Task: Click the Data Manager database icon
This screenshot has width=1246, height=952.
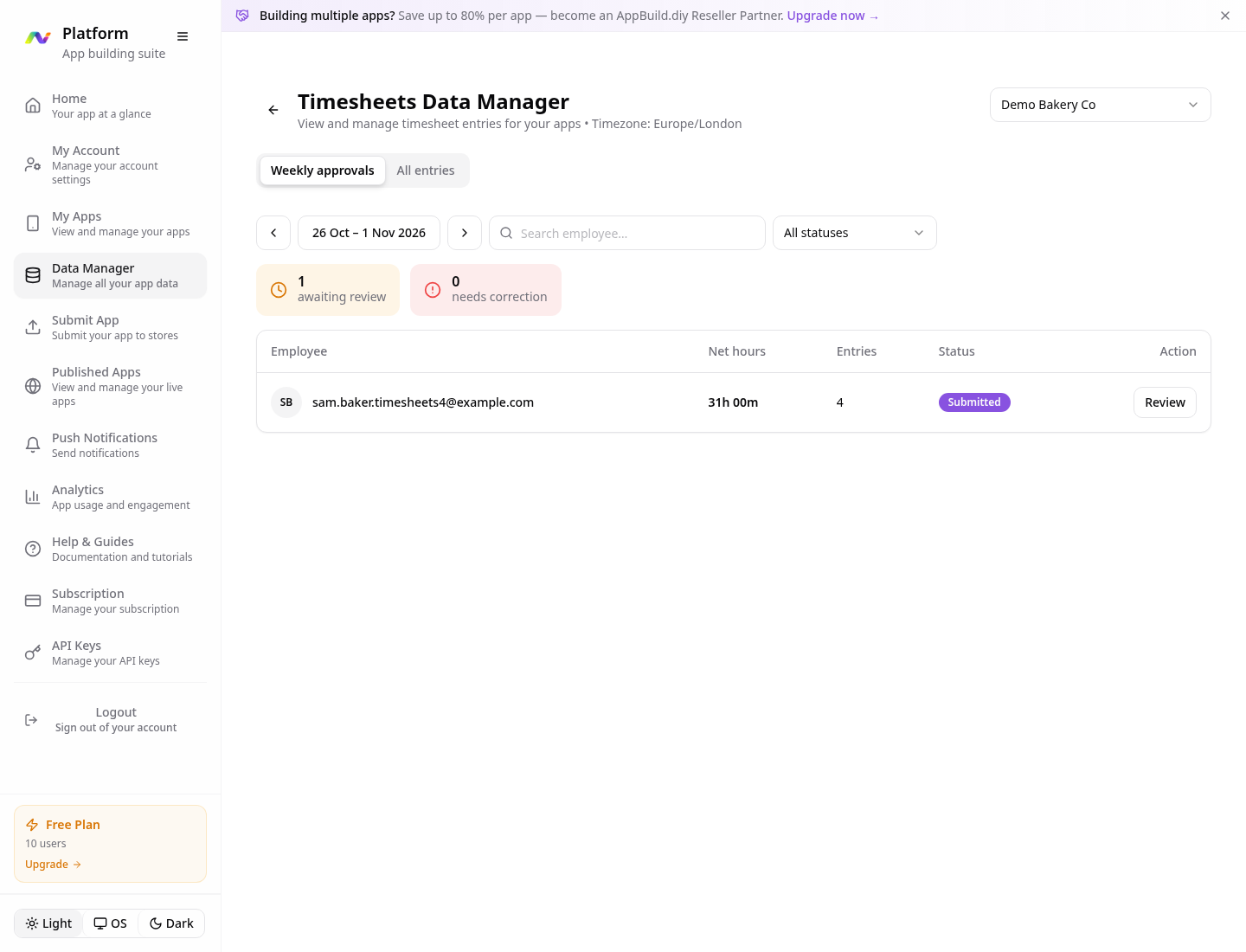Action: (x=33, y=275)
